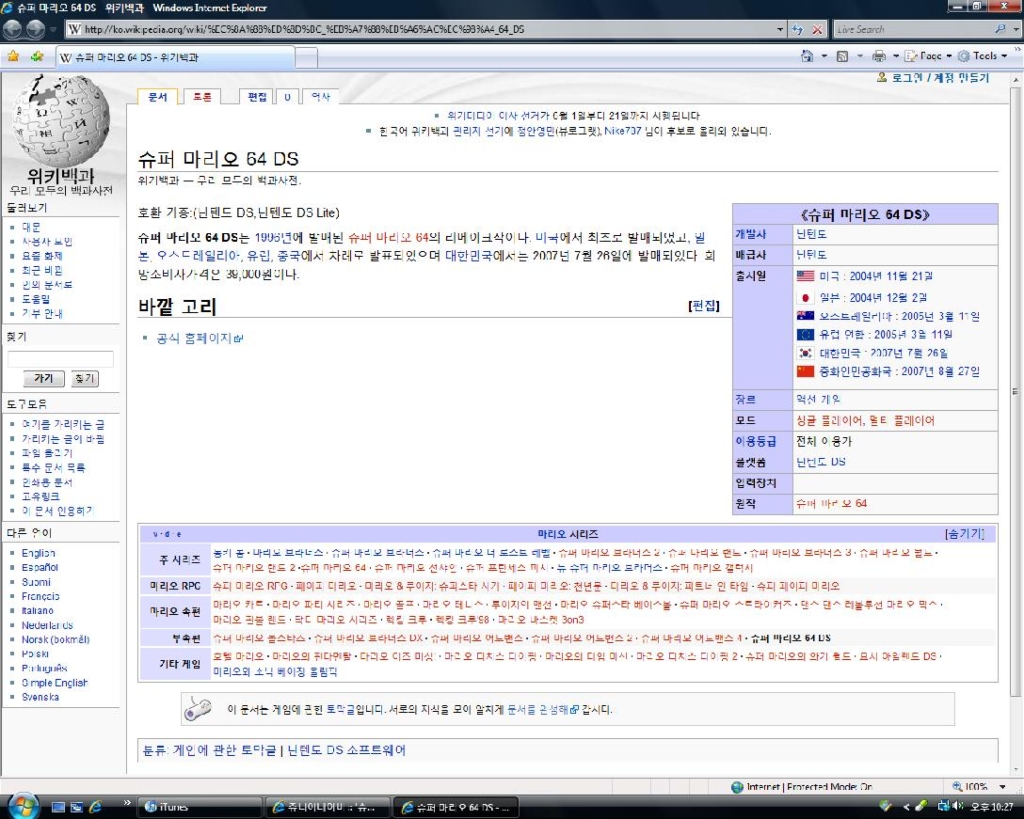Open the 편집 edit tab
The height and width of the screenshot is (819, 1024).
[257, 97]
